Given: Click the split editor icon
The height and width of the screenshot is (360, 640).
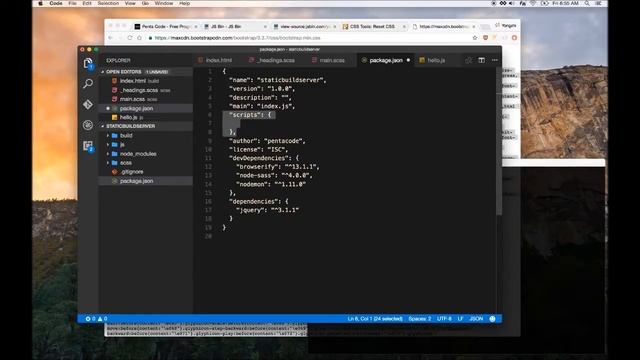Looking at the screenshot, I should click(482, 60).
